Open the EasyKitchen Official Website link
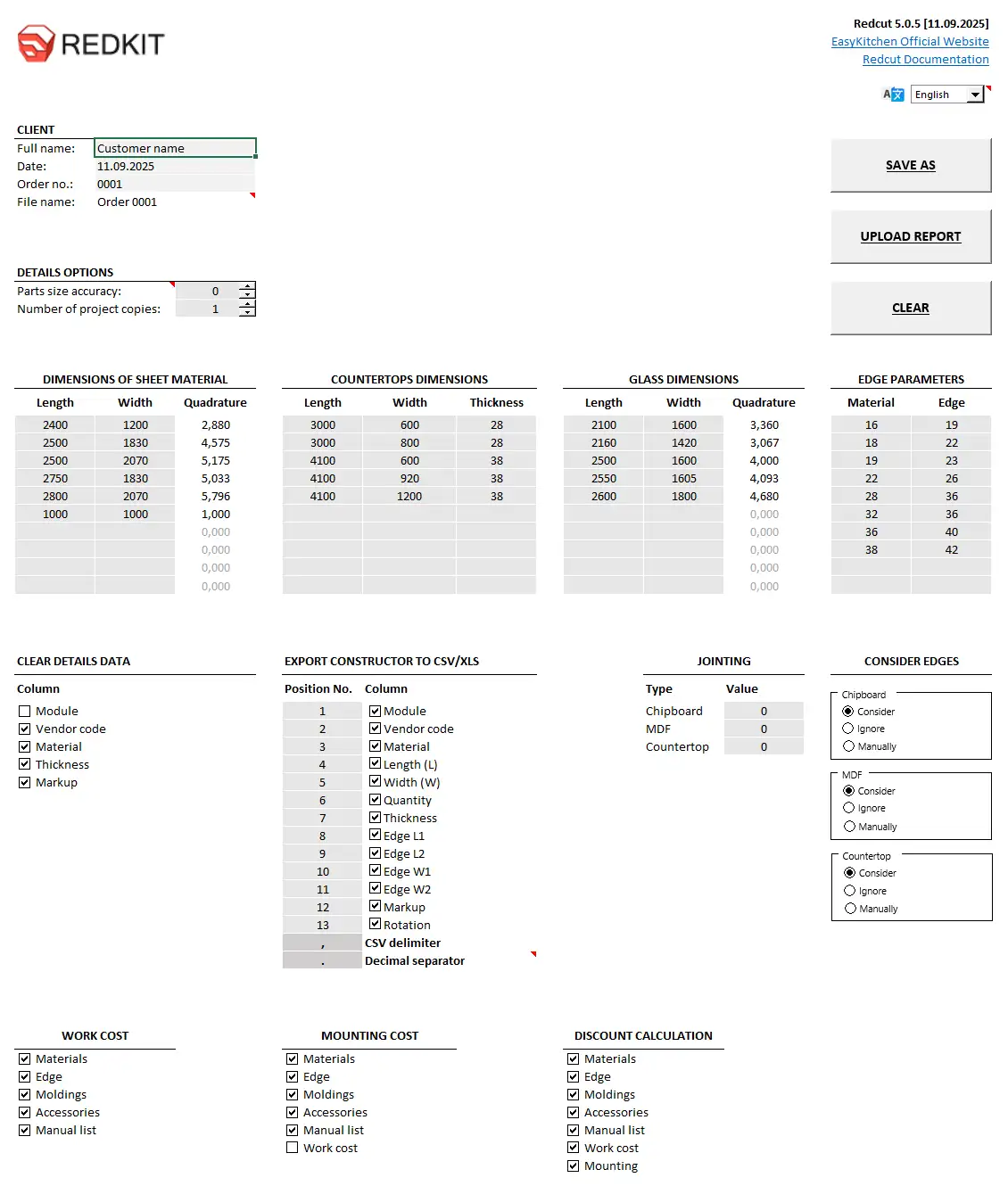 click(909, 41)
